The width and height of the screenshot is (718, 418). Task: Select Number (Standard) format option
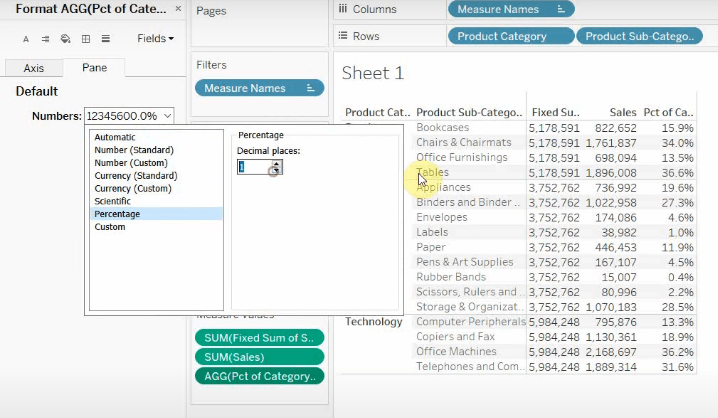(x=132, y=150)
